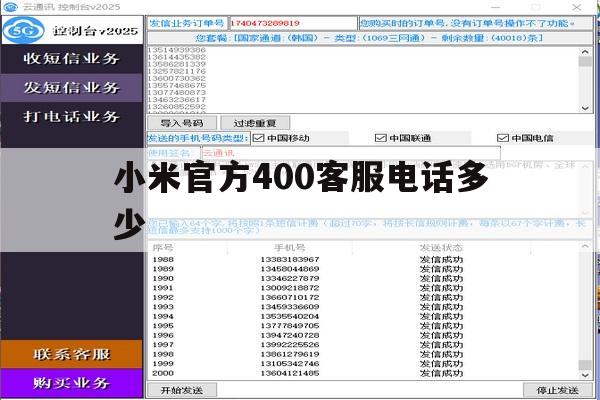Click phone number 13535540204 in results

290,316
